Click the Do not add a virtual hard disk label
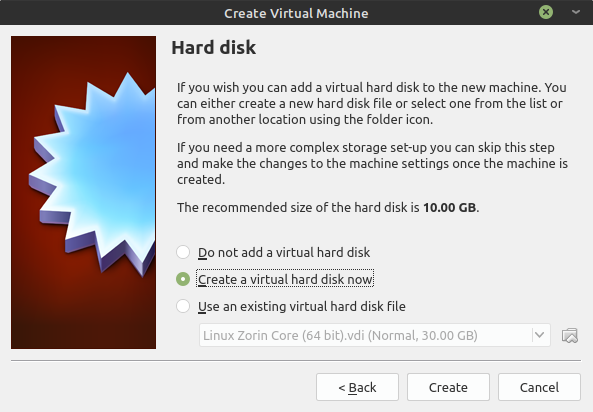This screenshot has height=412, width=593. 284,252
